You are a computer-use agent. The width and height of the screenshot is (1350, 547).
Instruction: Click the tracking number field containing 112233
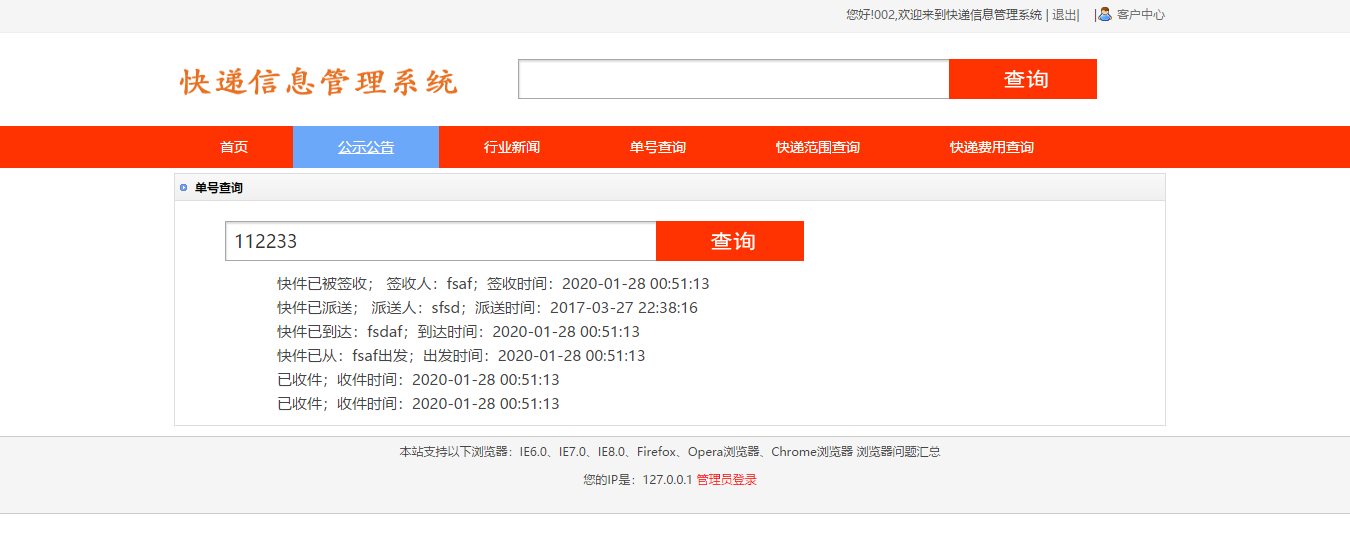(440, 241)
